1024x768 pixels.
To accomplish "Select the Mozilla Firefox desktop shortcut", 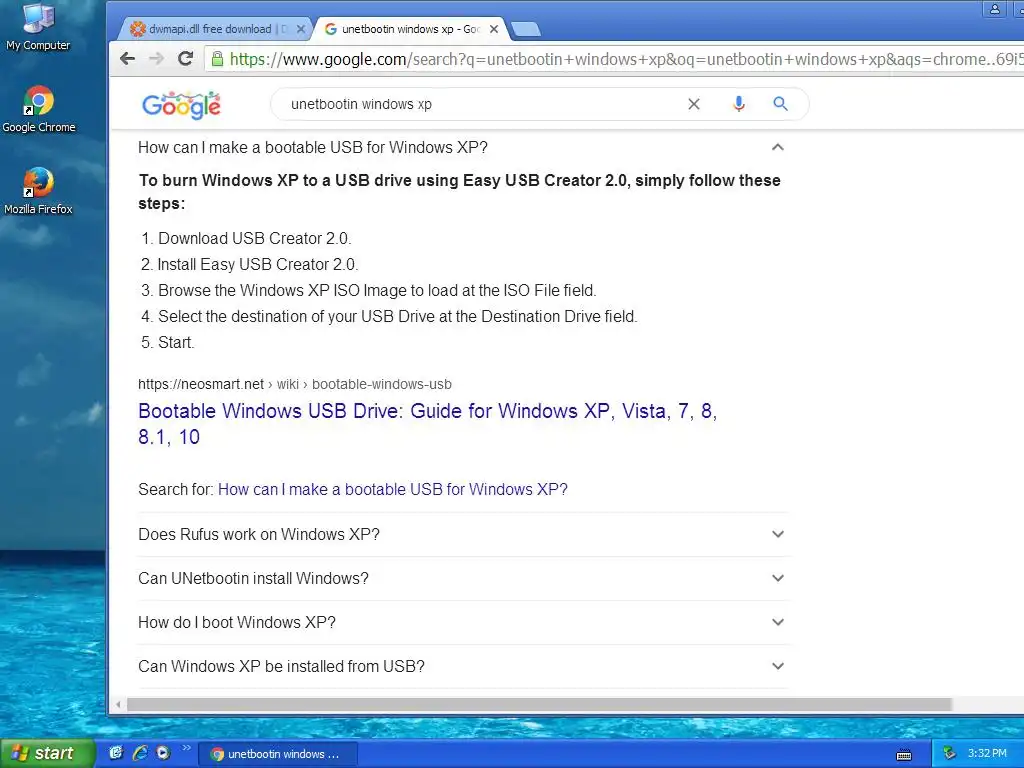I will tap(38, 191).
